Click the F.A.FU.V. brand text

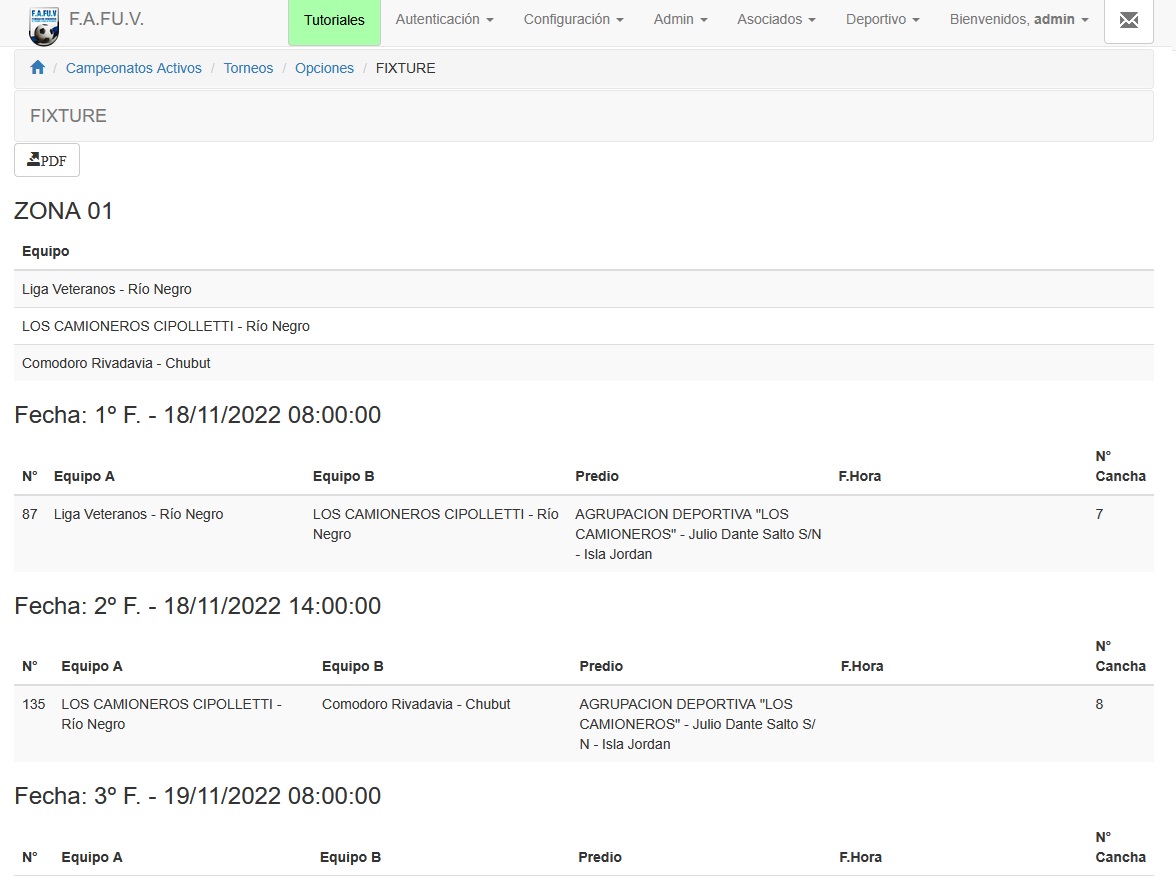pos(106,19)
